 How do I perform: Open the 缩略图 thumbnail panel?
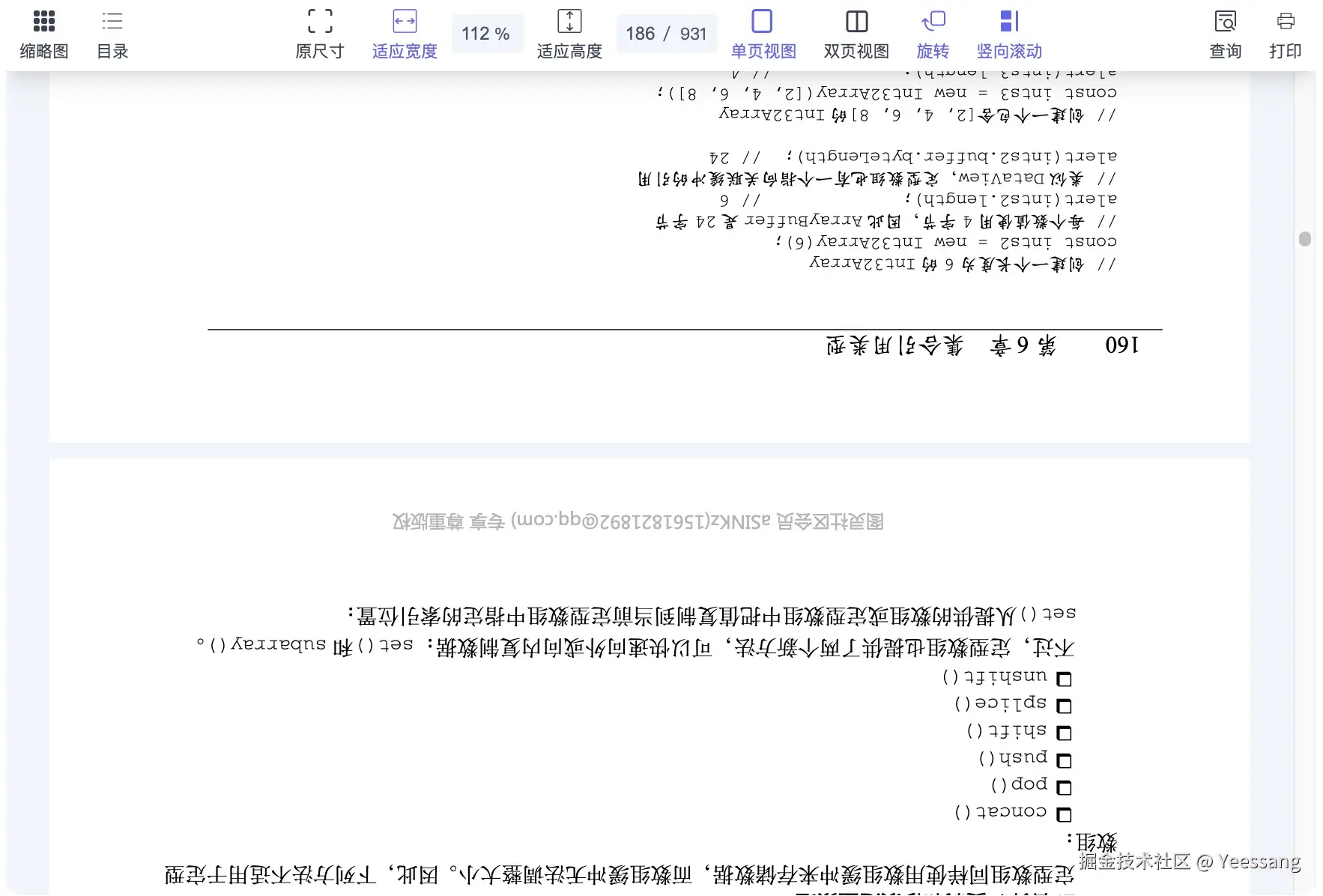pyautogui.click(x=43, y=34)
